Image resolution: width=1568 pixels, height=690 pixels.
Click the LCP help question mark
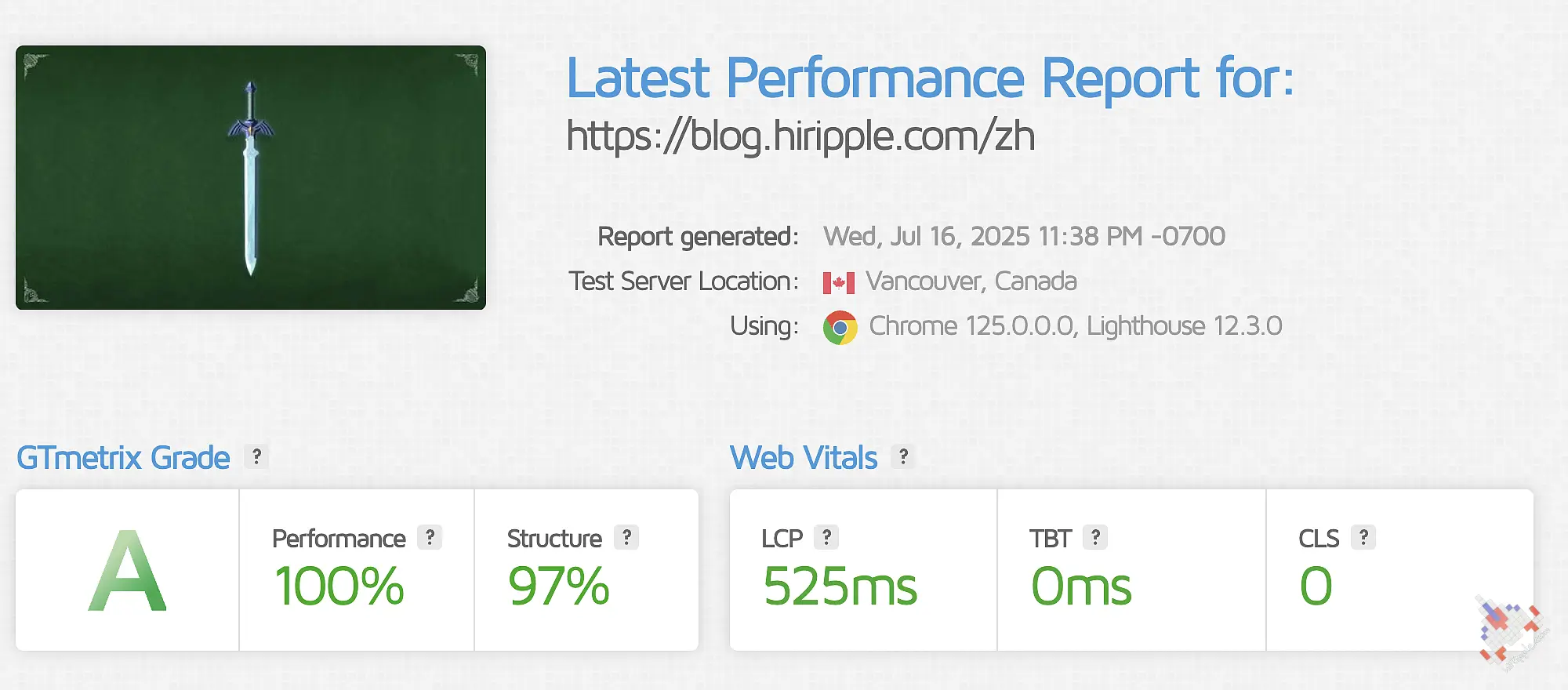tap(826, 537)
